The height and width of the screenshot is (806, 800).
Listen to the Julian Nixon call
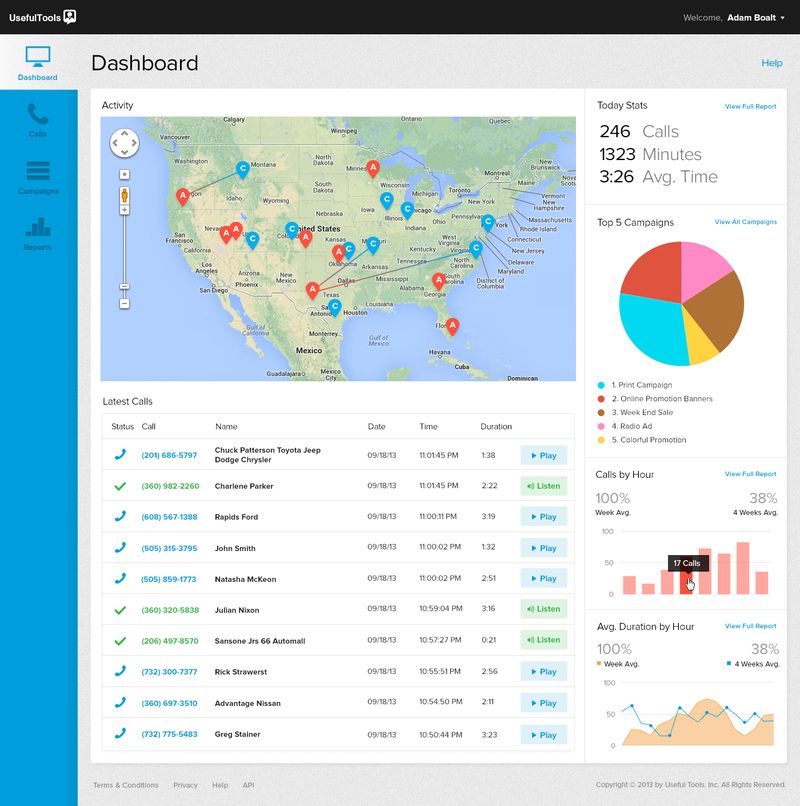(543, 609)
